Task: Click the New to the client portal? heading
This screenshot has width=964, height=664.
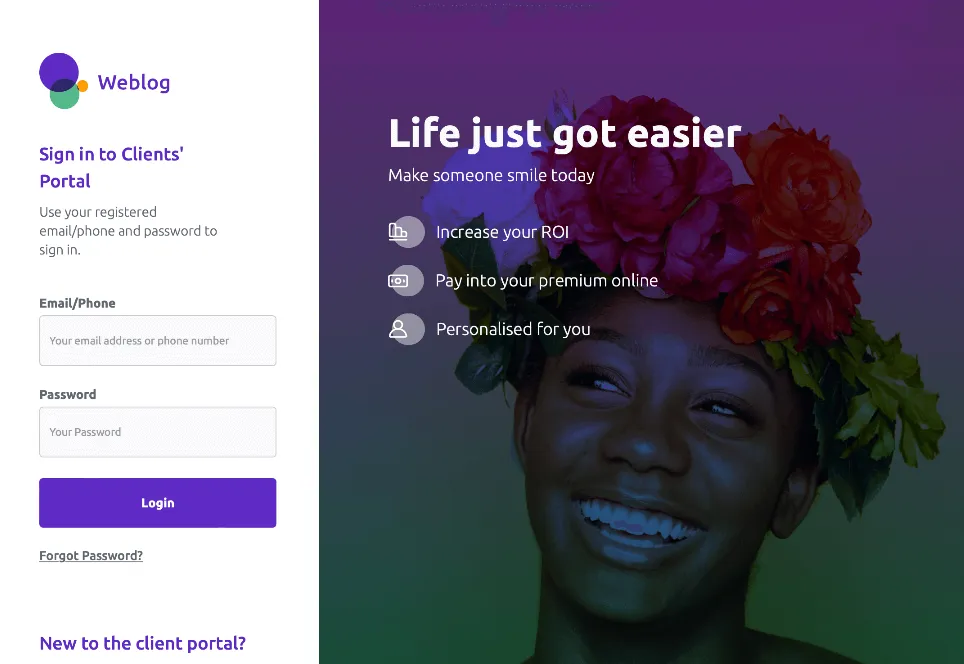Action: (143, 644)
